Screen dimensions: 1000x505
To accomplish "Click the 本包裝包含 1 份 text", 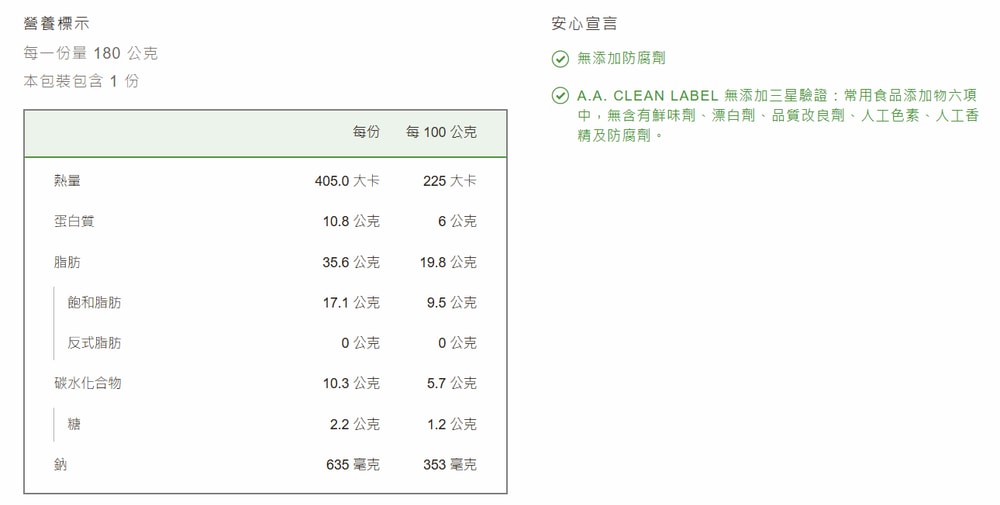I will pyautogui.click(x=82, y=81).
